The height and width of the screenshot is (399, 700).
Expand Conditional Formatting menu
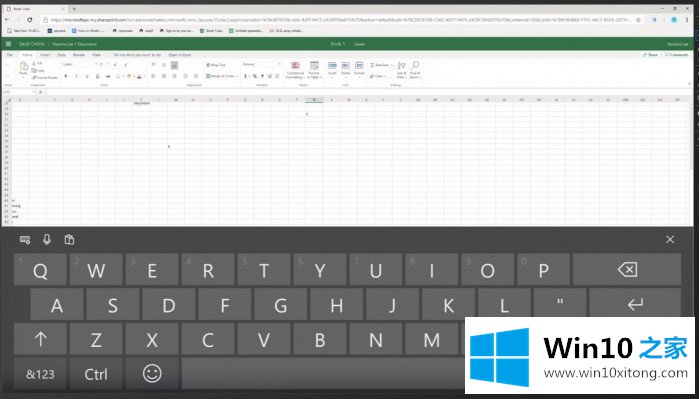click(295, 71)
